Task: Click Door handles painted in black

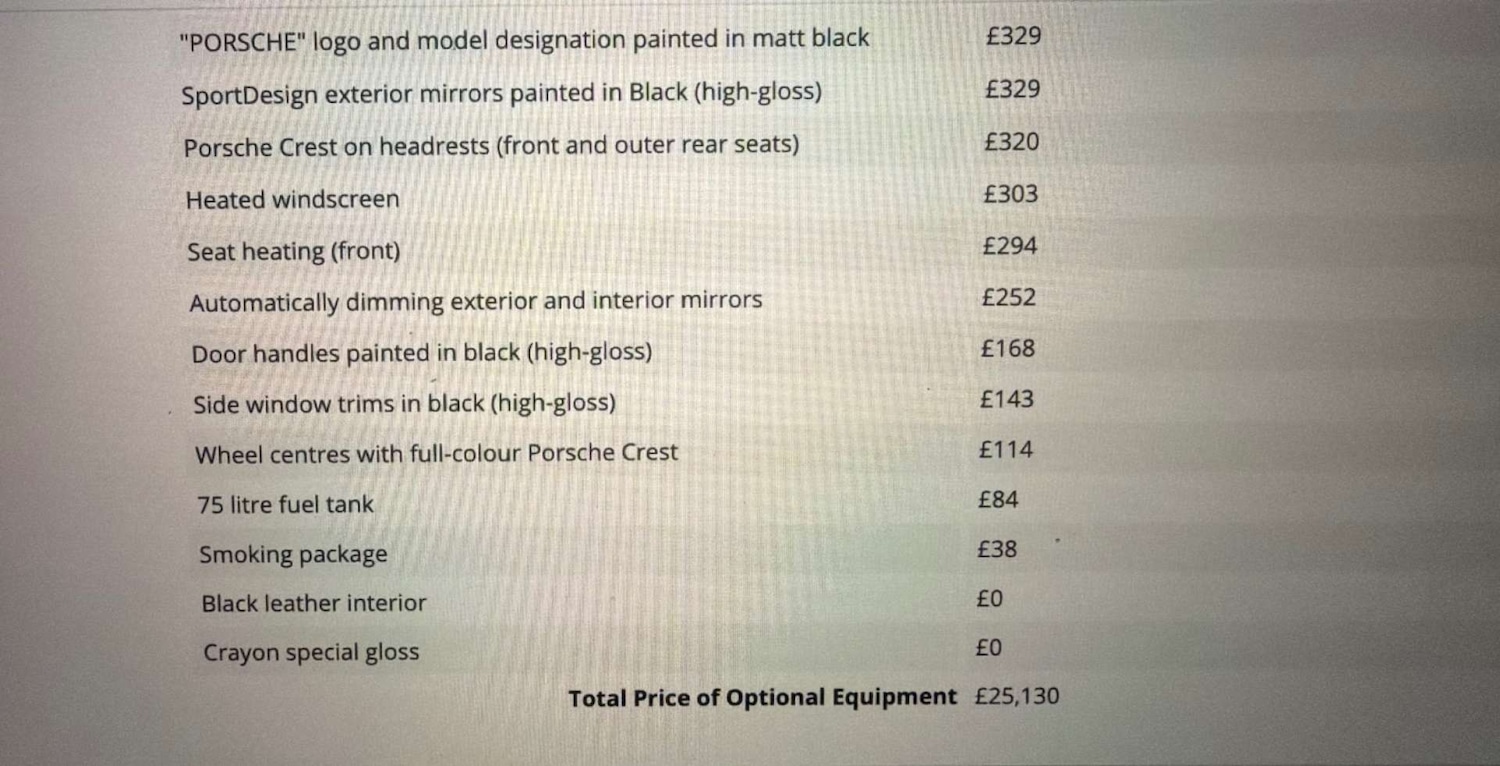Action: (x=421, y=353)
